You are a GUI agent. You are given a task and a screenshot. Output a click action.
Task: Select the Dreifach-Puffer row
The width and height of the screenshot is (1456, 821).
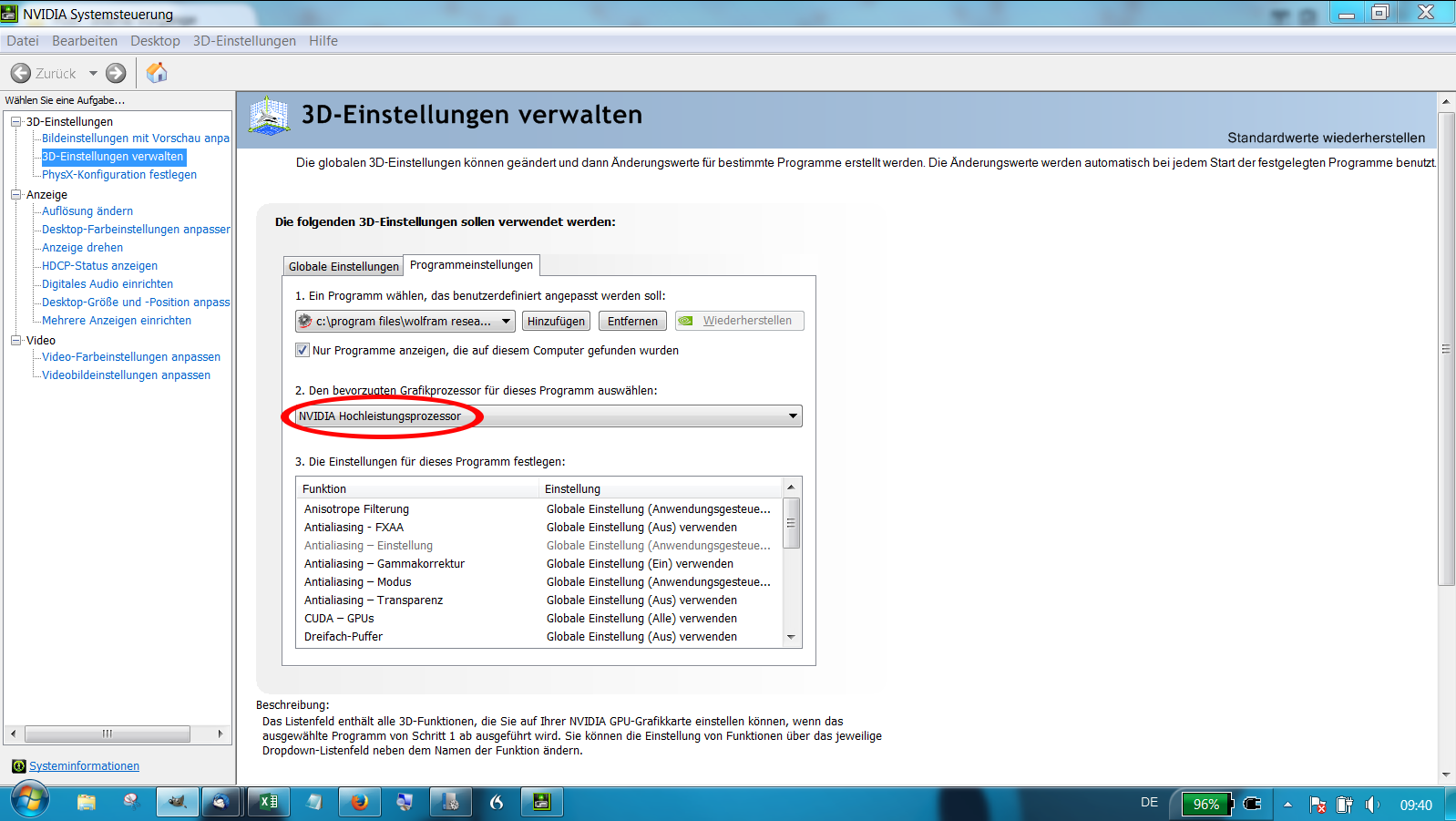[539, 637]
